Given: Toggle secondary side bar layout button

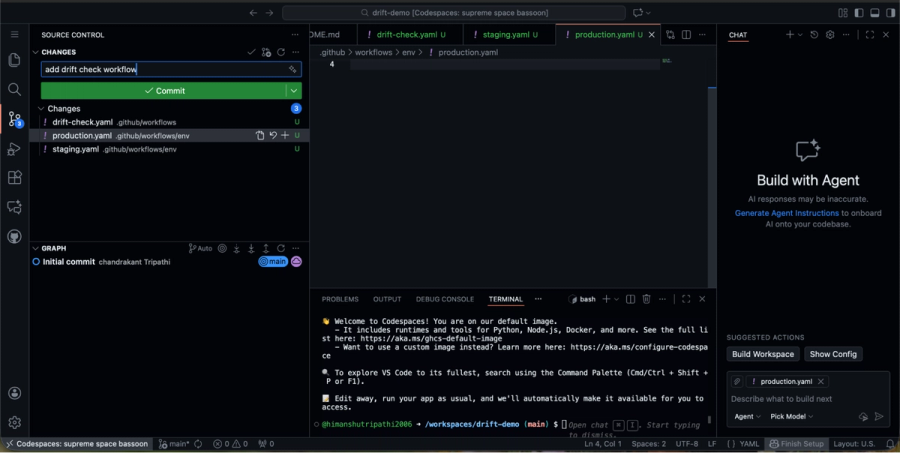Looking at the screenshot, I should [890, 13].
